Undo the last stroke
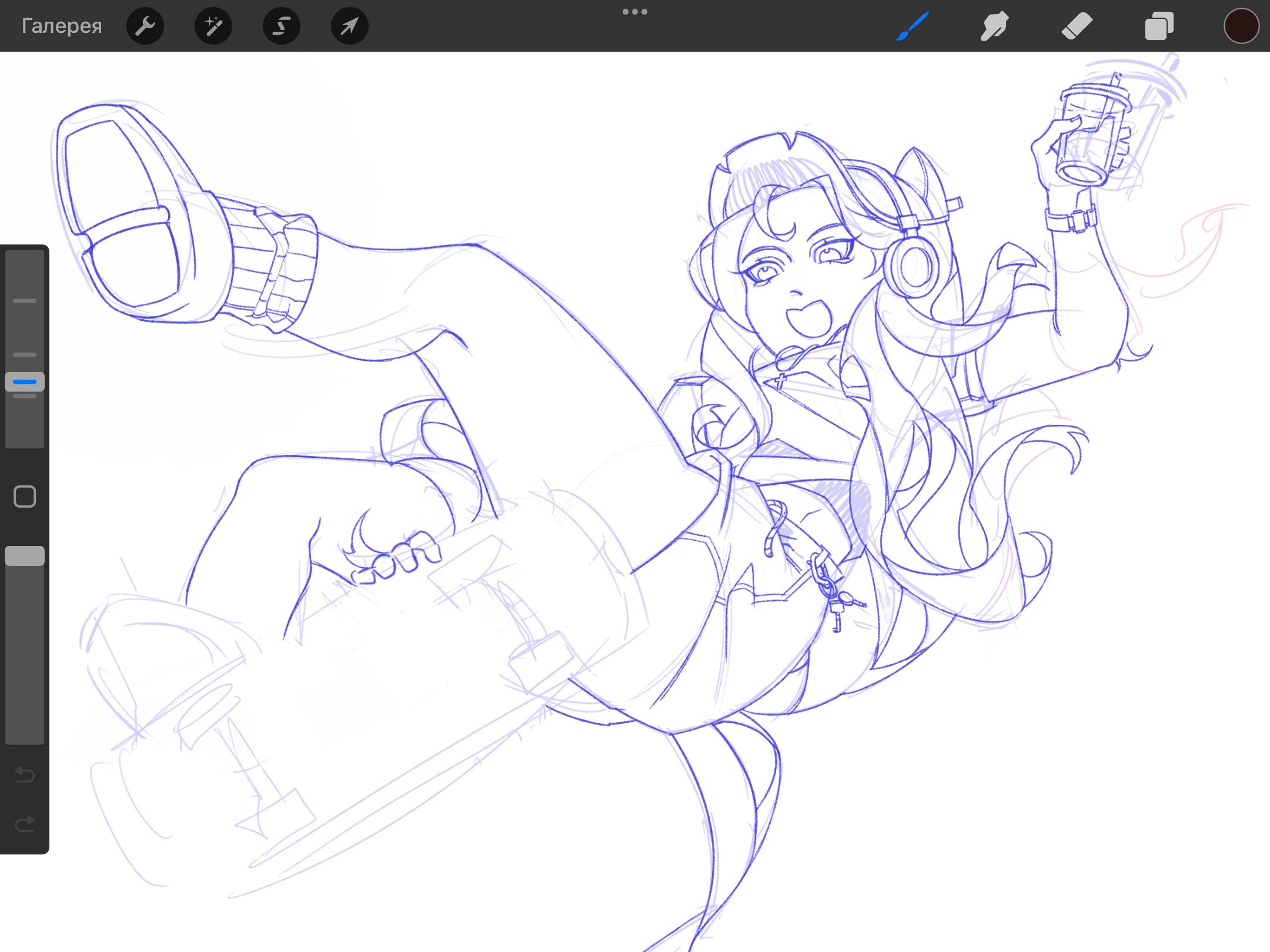 25,775
